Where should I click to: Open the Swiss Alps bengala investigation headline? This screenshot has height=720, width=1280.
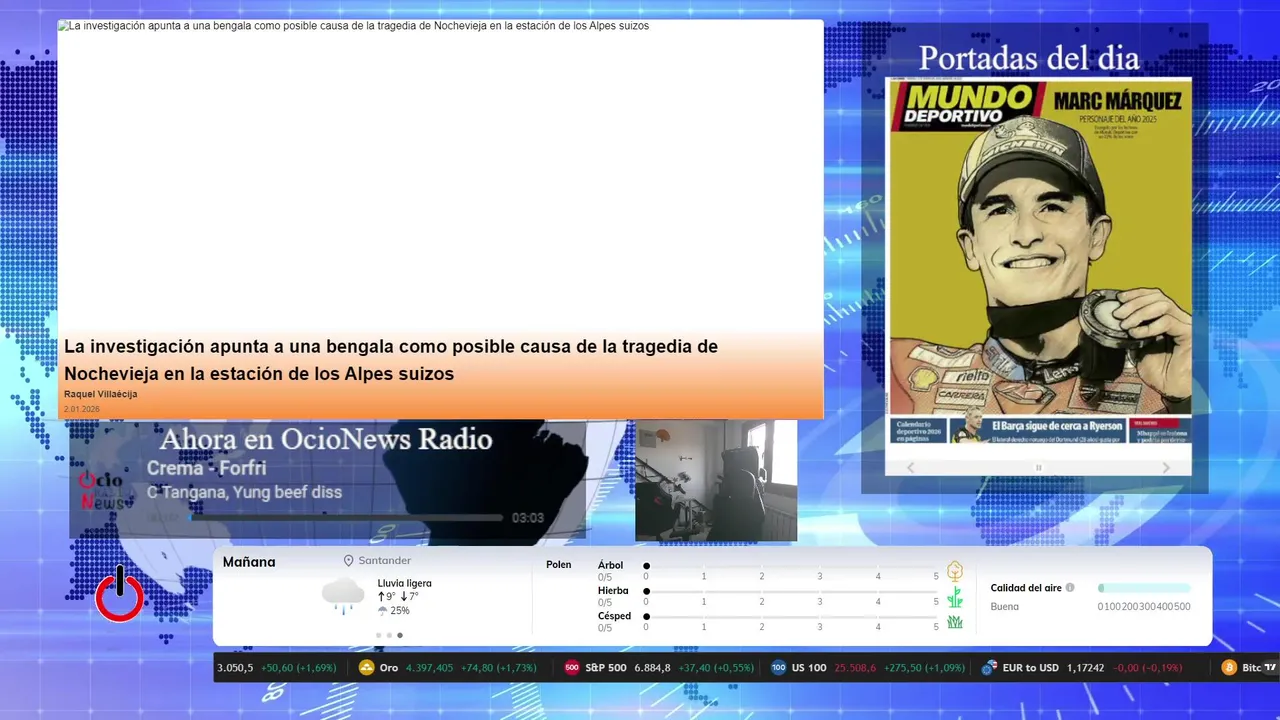(x=391, y=360)
